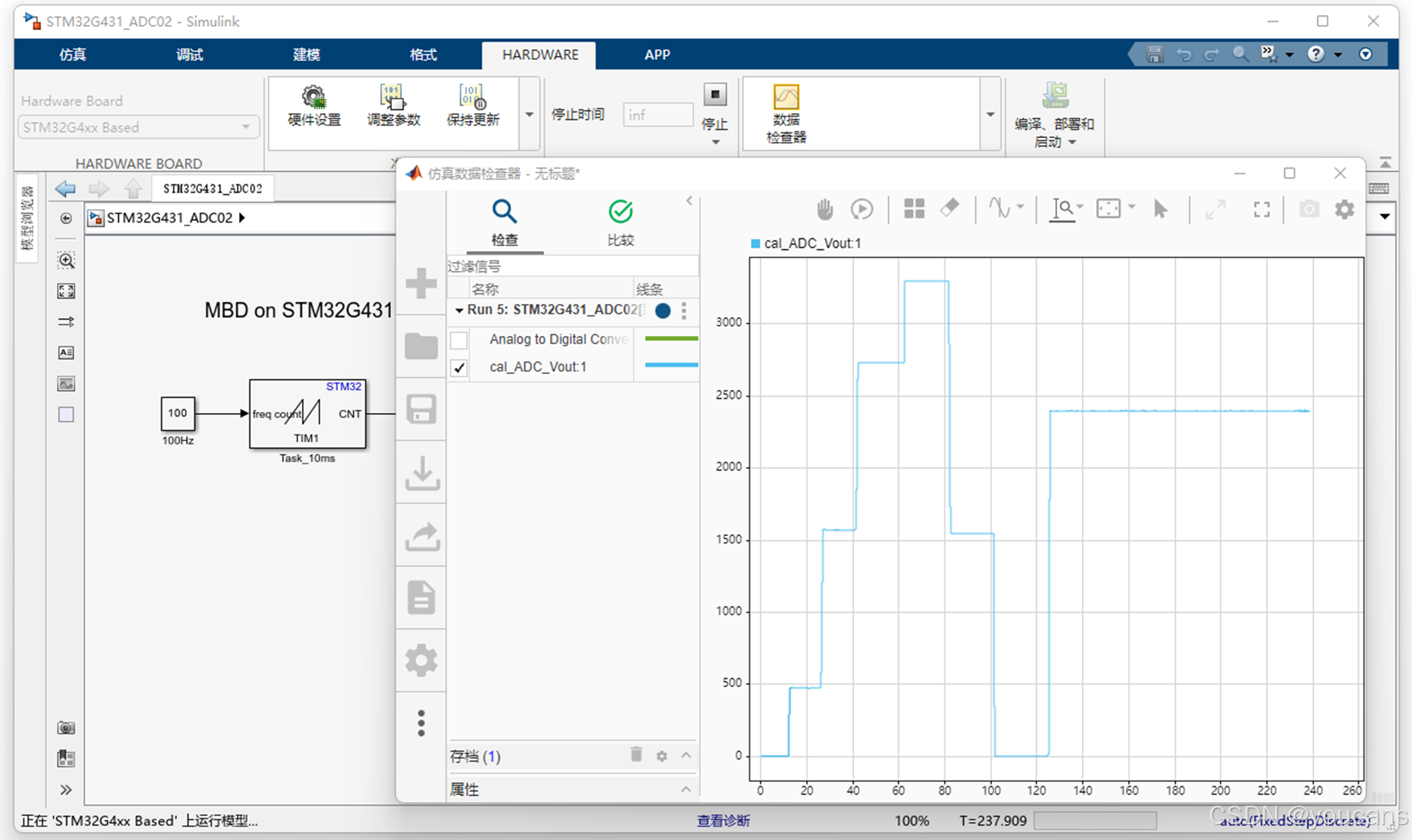Image resolution: width=1412 pixels, height=840 pixels.
Task: Click the annotation text icon in the Simulink palette
Action: [x=66, y=352]
